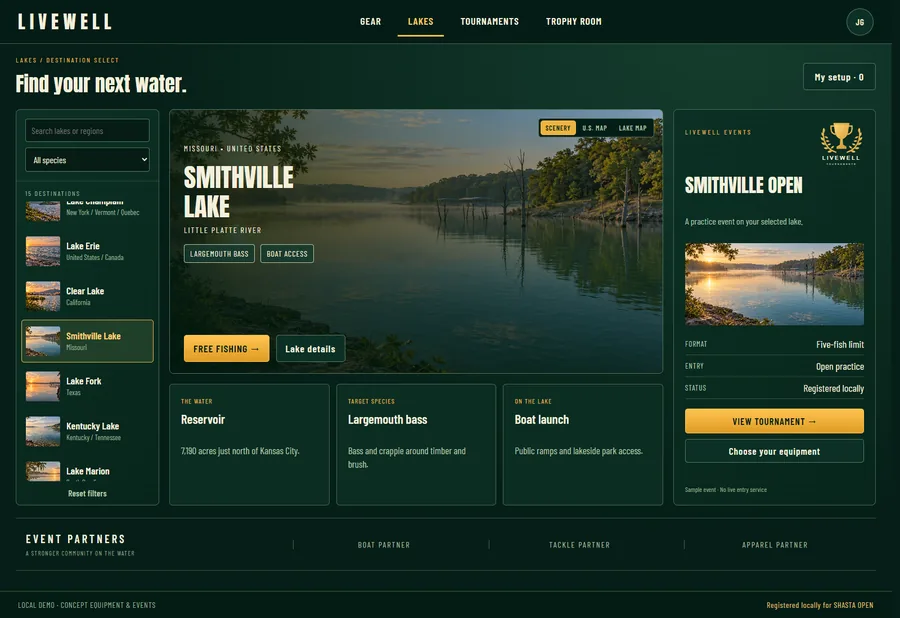Image resolution: width=900 pixels, height=618 pixels.
Task: Click the Smithville Open event photo
Action: [774, 284]
